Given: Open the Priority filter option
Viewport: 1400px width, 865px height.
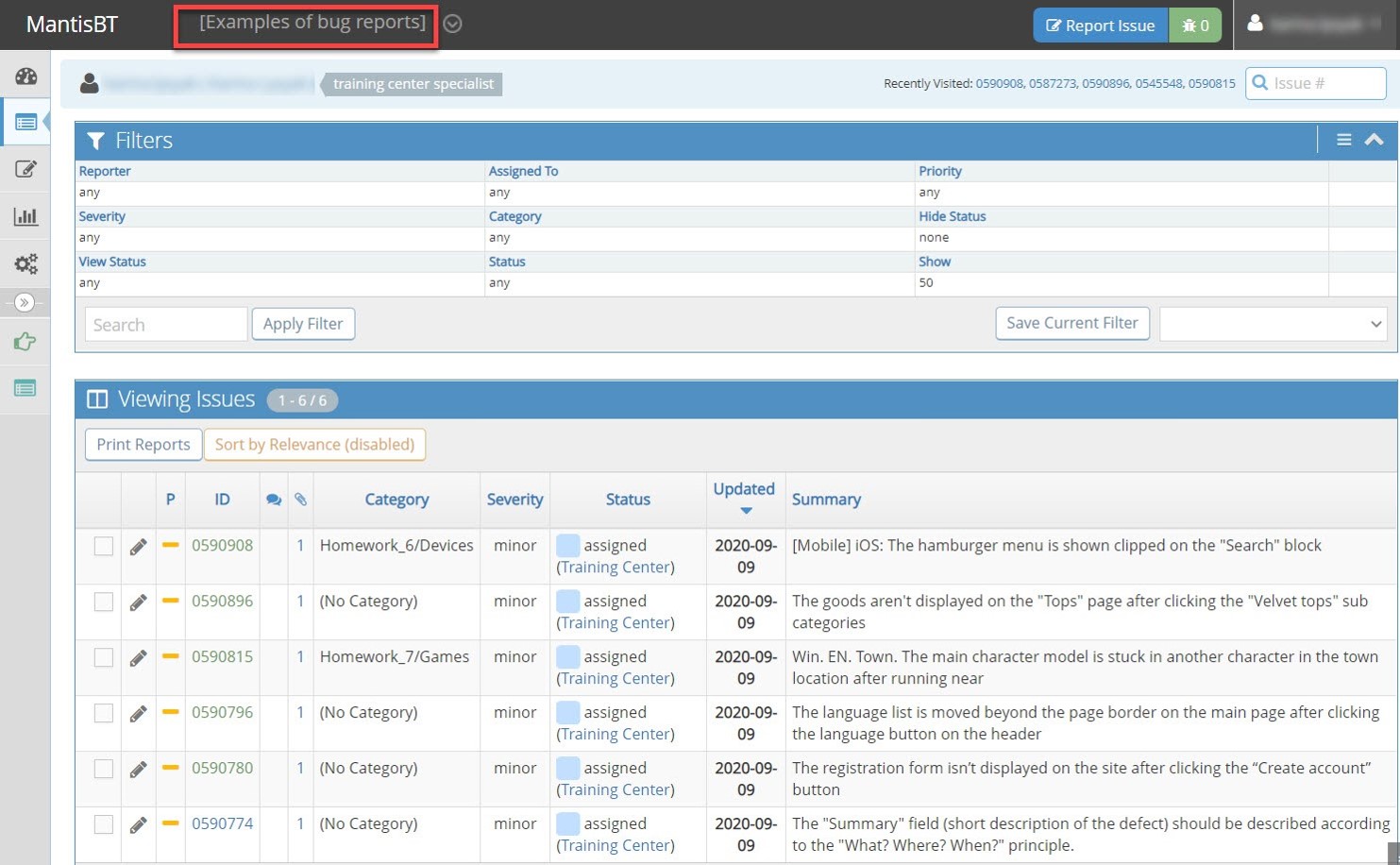Looking at the screenshot, I should coord(940,171).
